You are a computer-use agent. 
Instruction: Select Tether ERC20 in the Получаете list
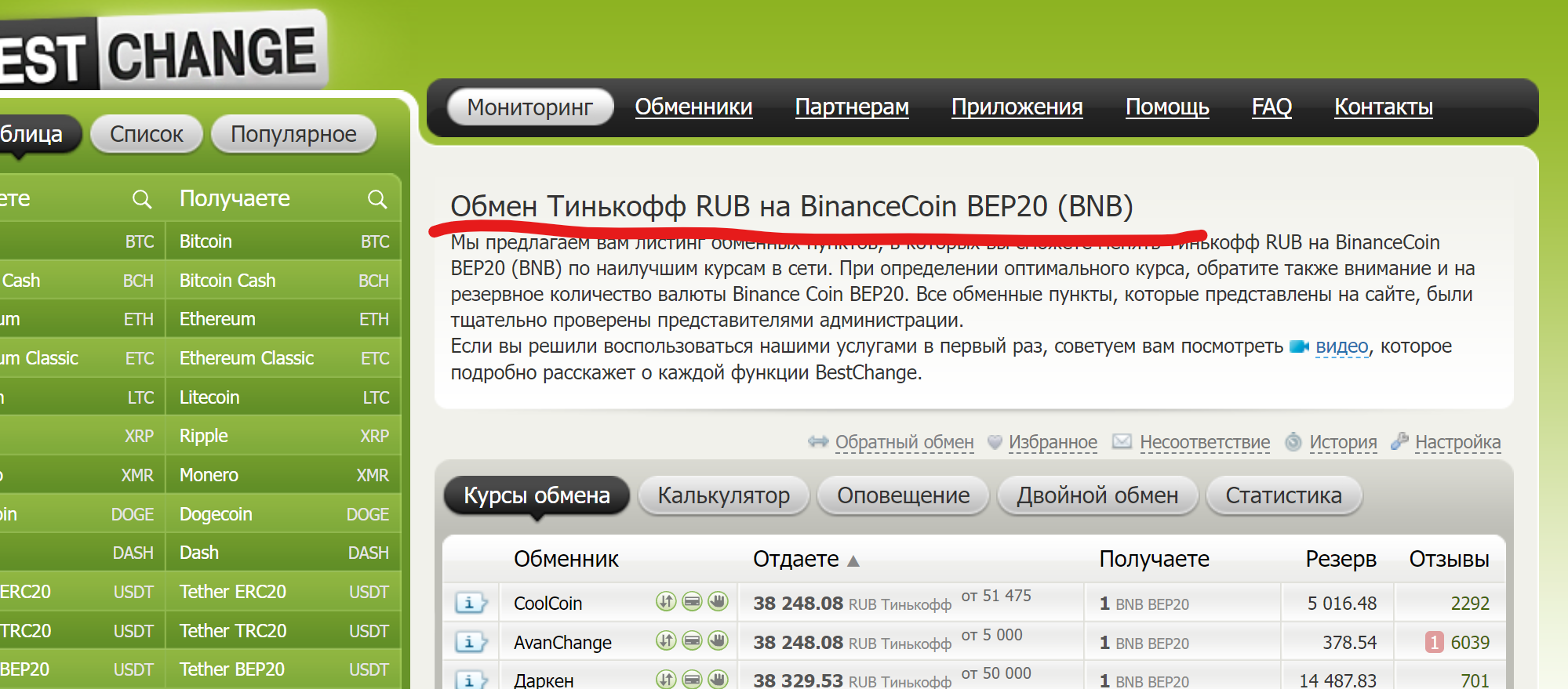click(283, 592)
